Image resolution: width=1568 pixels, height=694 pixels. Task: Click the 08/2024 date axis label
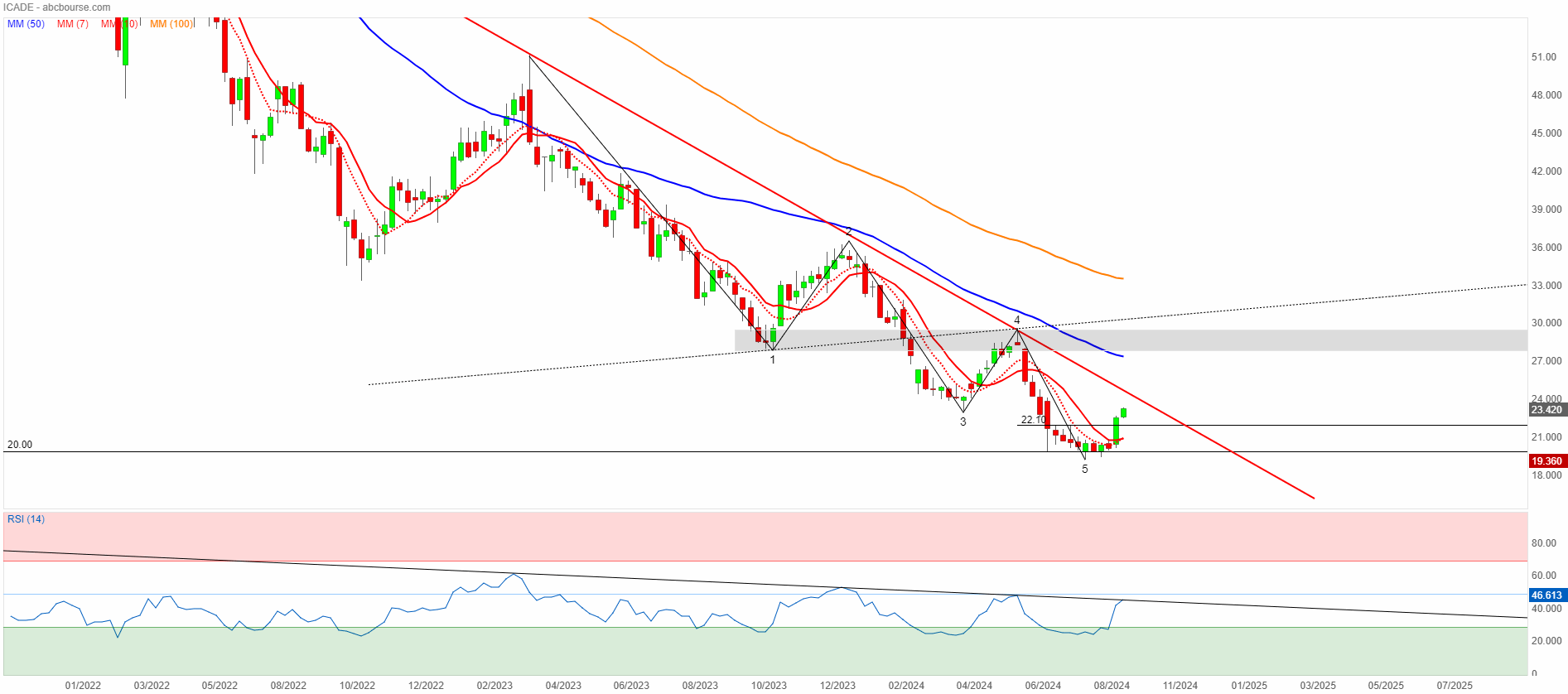click(1112, 686)
